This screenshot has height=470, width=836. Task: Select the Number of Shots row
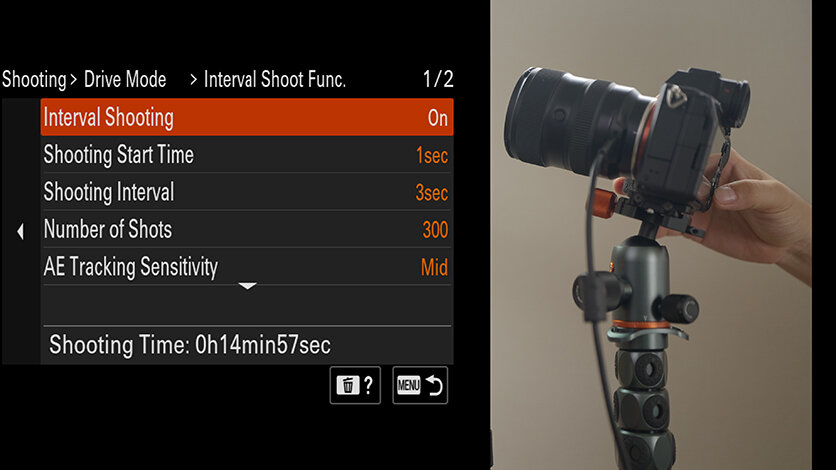[247, 229]
